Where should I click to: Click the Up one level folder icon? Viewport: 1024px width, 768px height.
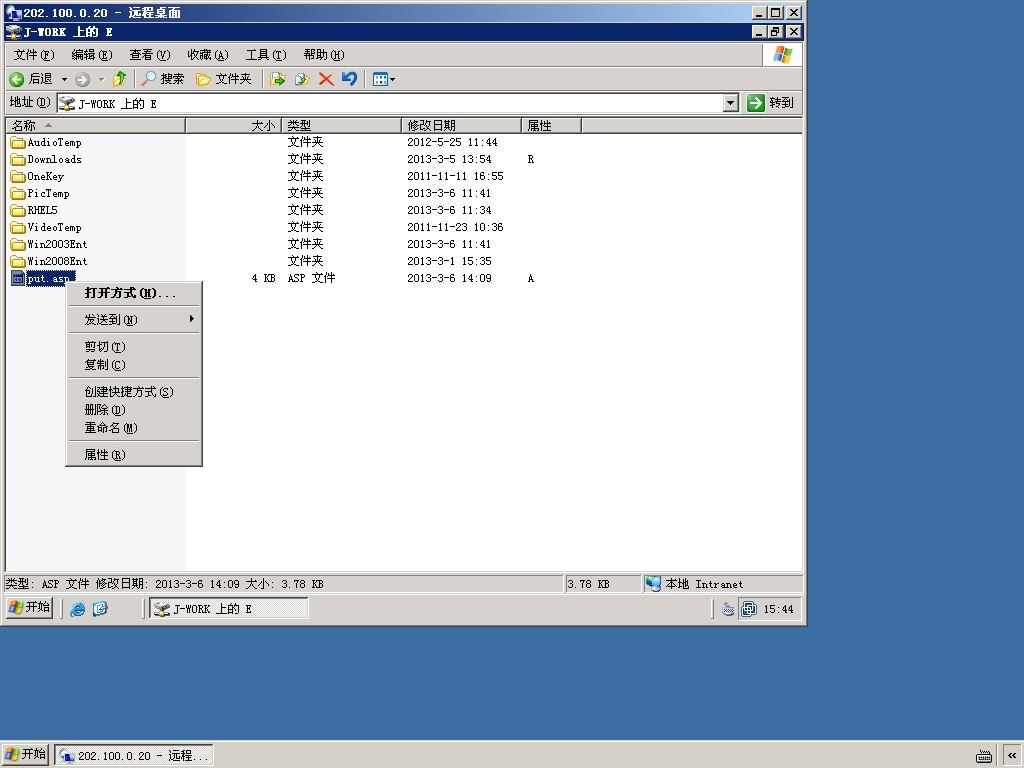pos(120,79)
